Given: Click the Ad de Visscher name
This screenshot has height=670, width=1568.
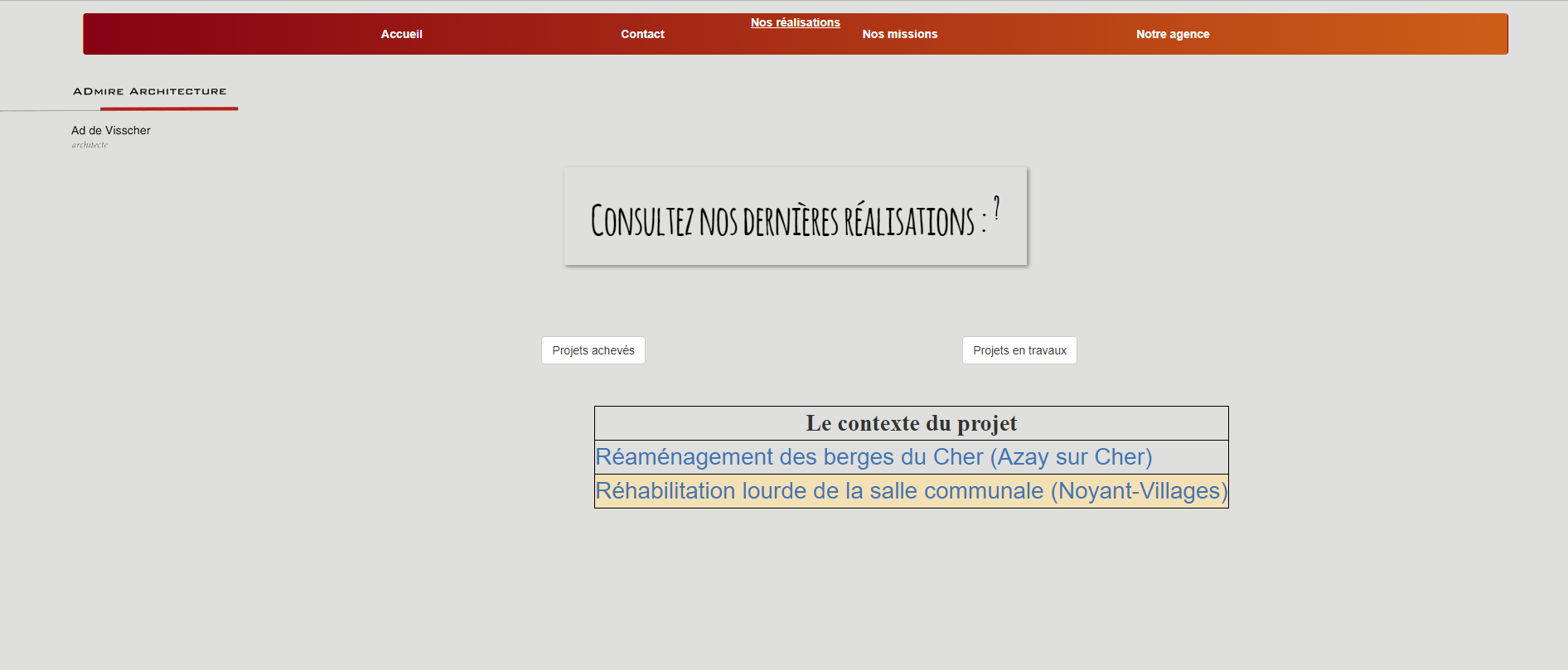Looking at the screenshot, I should [111, 131].
